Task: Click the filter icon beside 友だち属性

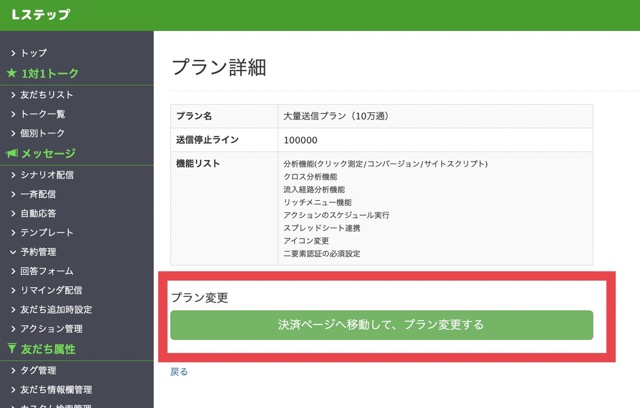Action: click(11, 349)
